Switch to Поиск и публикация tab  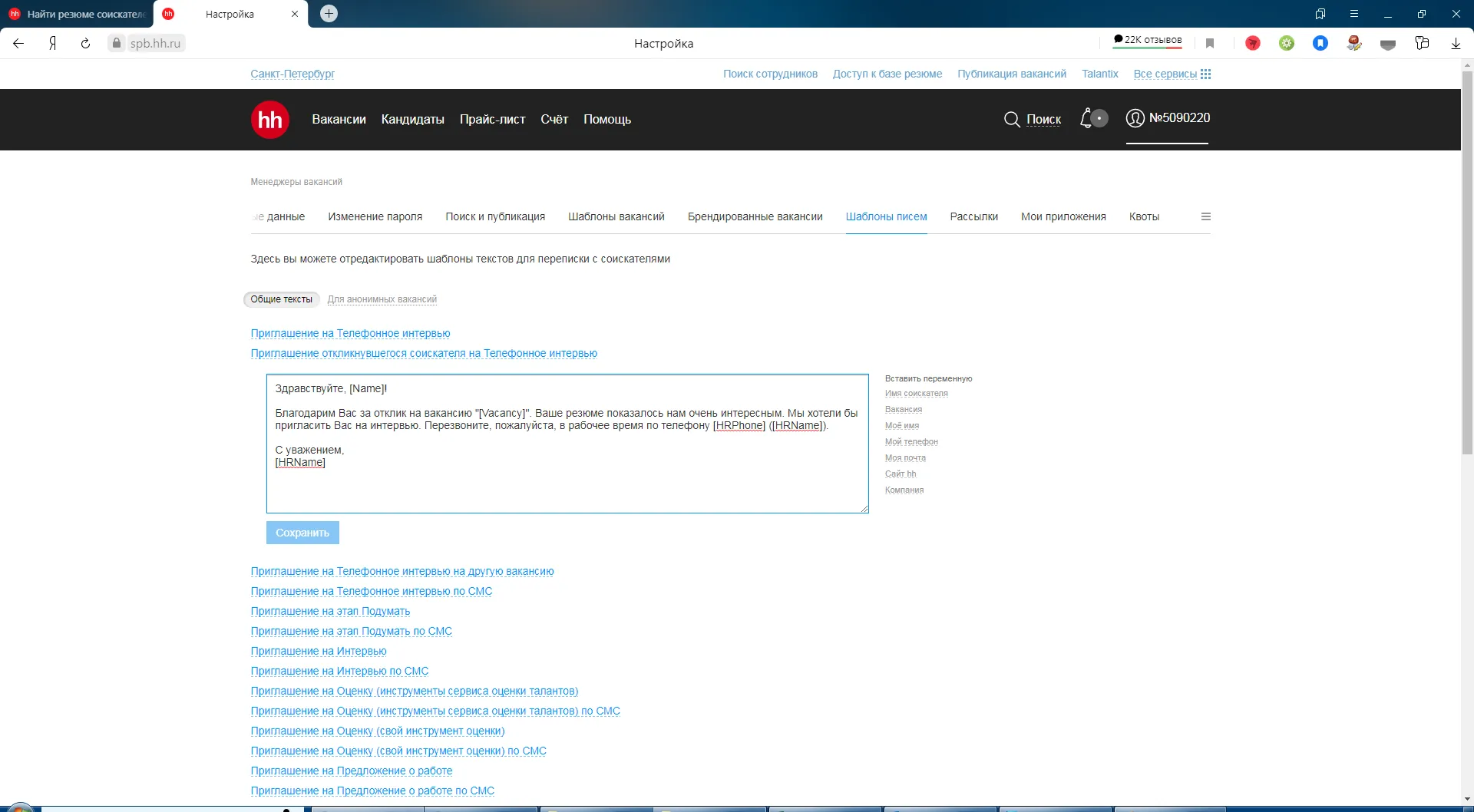495,216
